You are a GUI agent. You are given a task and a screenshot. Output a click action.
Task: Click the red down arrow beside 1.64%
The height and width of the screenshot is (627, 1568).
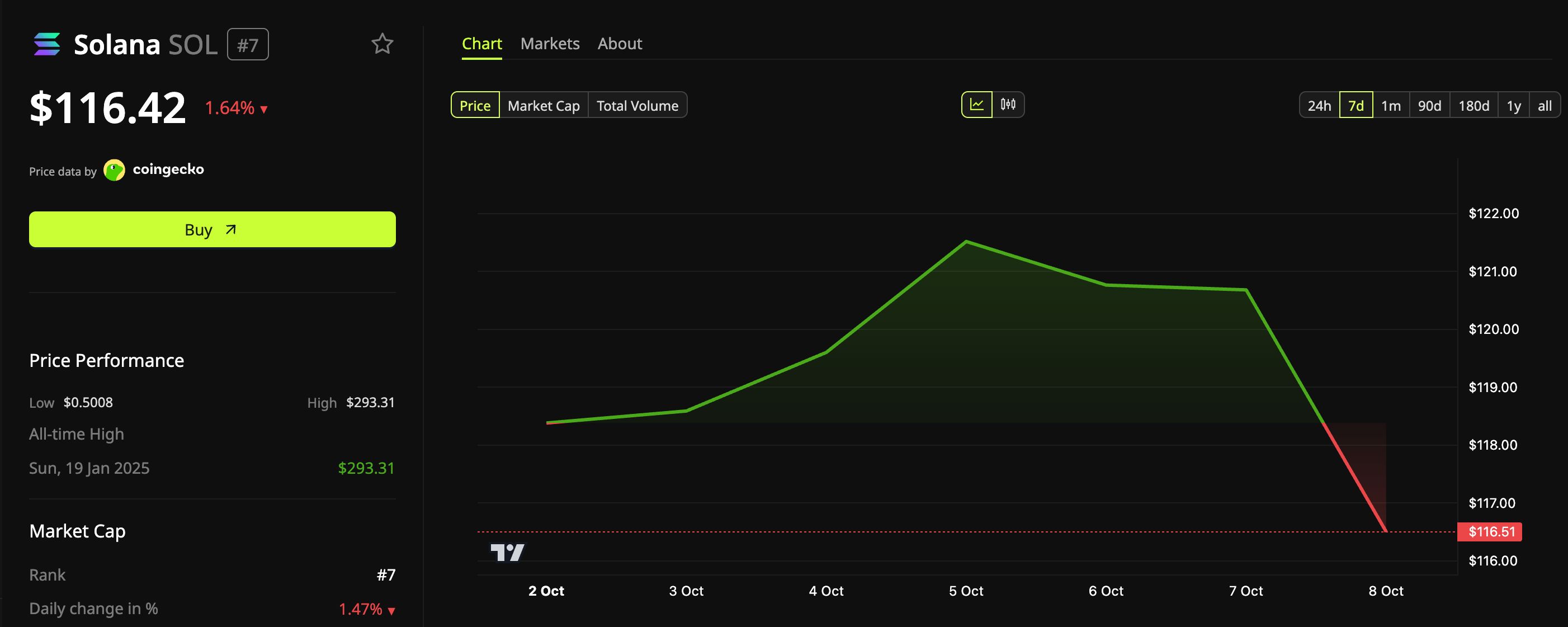point(263,110)
